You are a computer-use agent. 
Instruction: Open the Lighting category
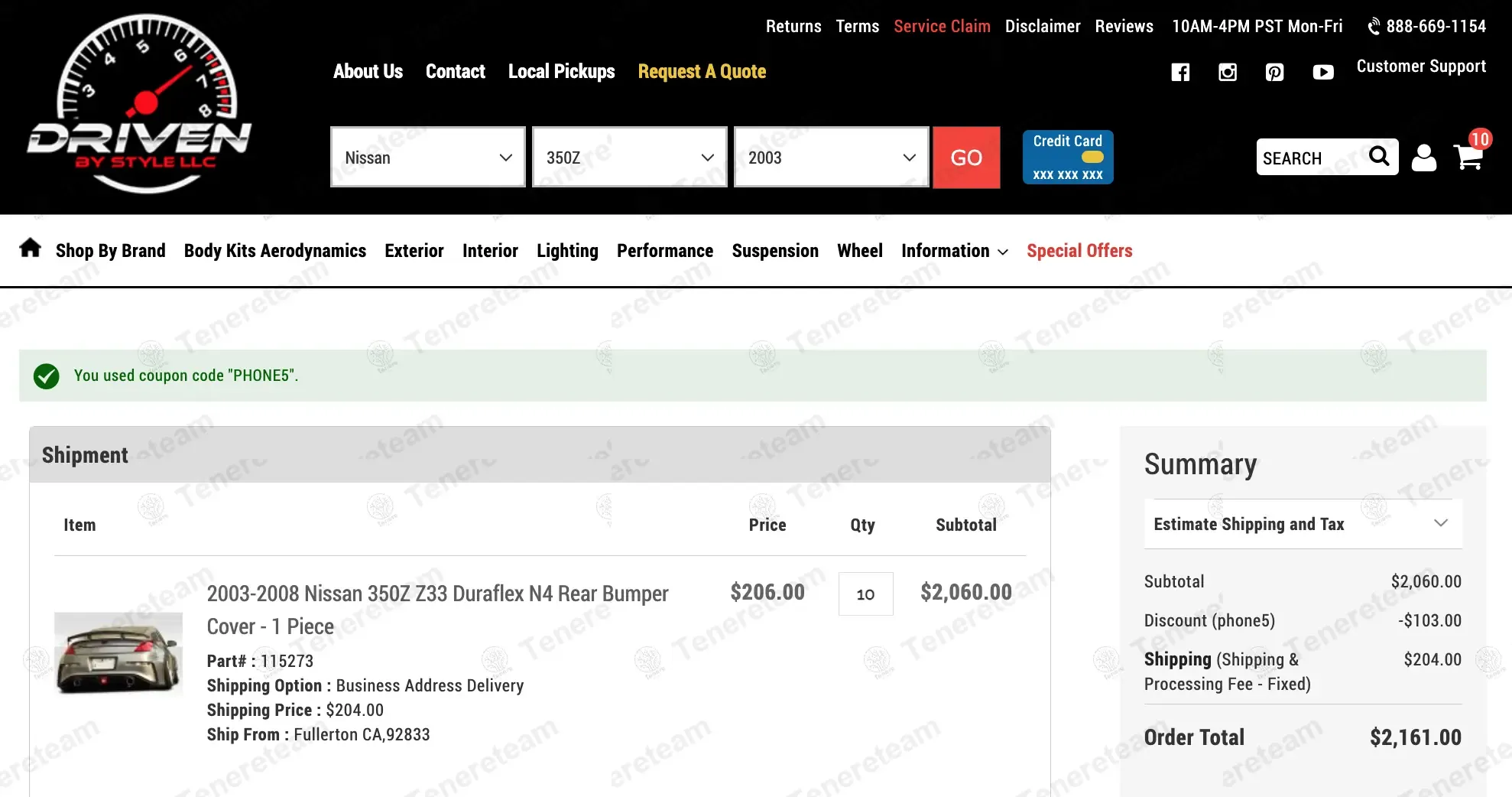567,251
